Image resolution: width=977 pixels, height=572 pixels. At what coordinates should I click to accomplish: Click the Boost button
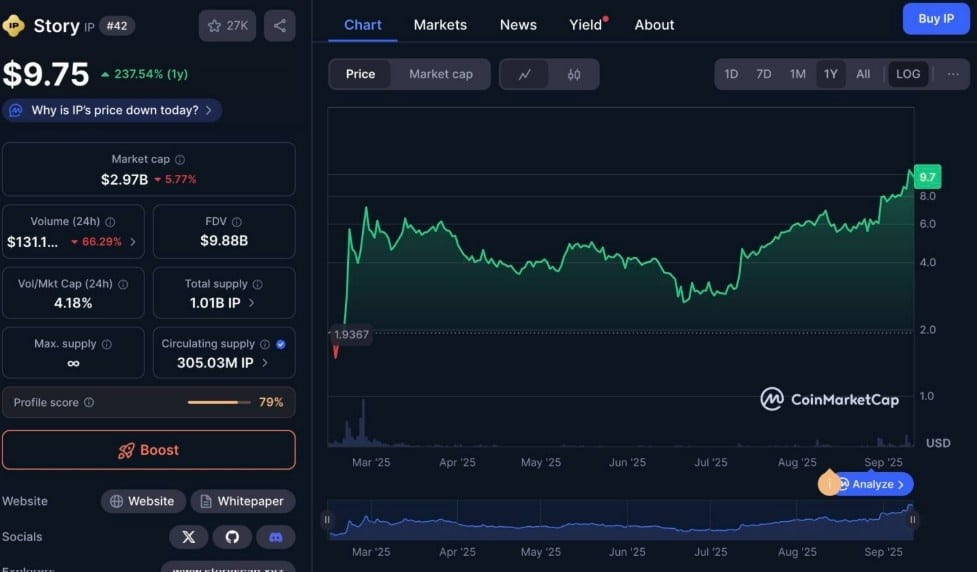coord(148,450)
